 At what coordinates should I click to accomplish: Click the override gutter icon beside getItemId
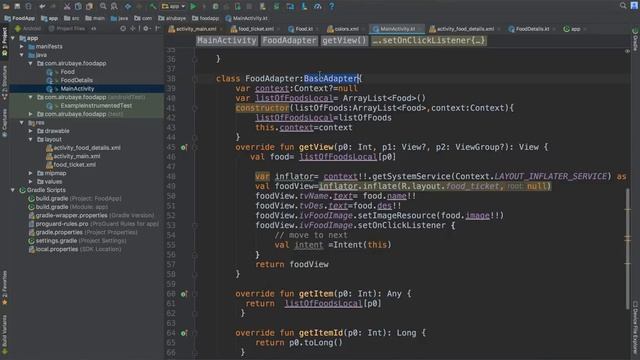(184, 333)
